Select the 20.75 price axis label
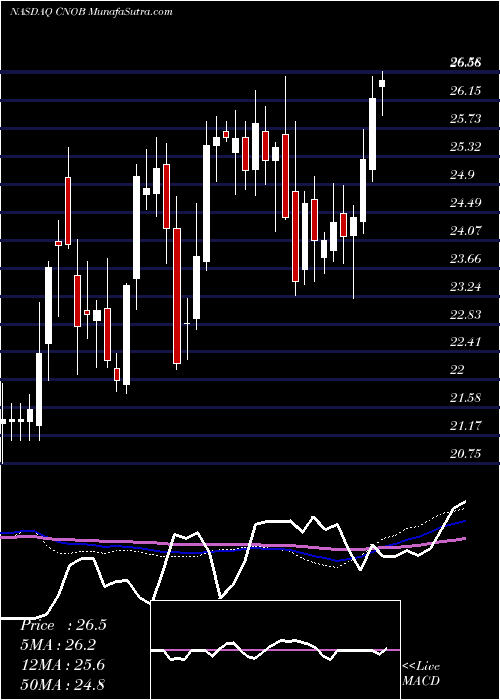Screen dimensions: 500x700 465,454
